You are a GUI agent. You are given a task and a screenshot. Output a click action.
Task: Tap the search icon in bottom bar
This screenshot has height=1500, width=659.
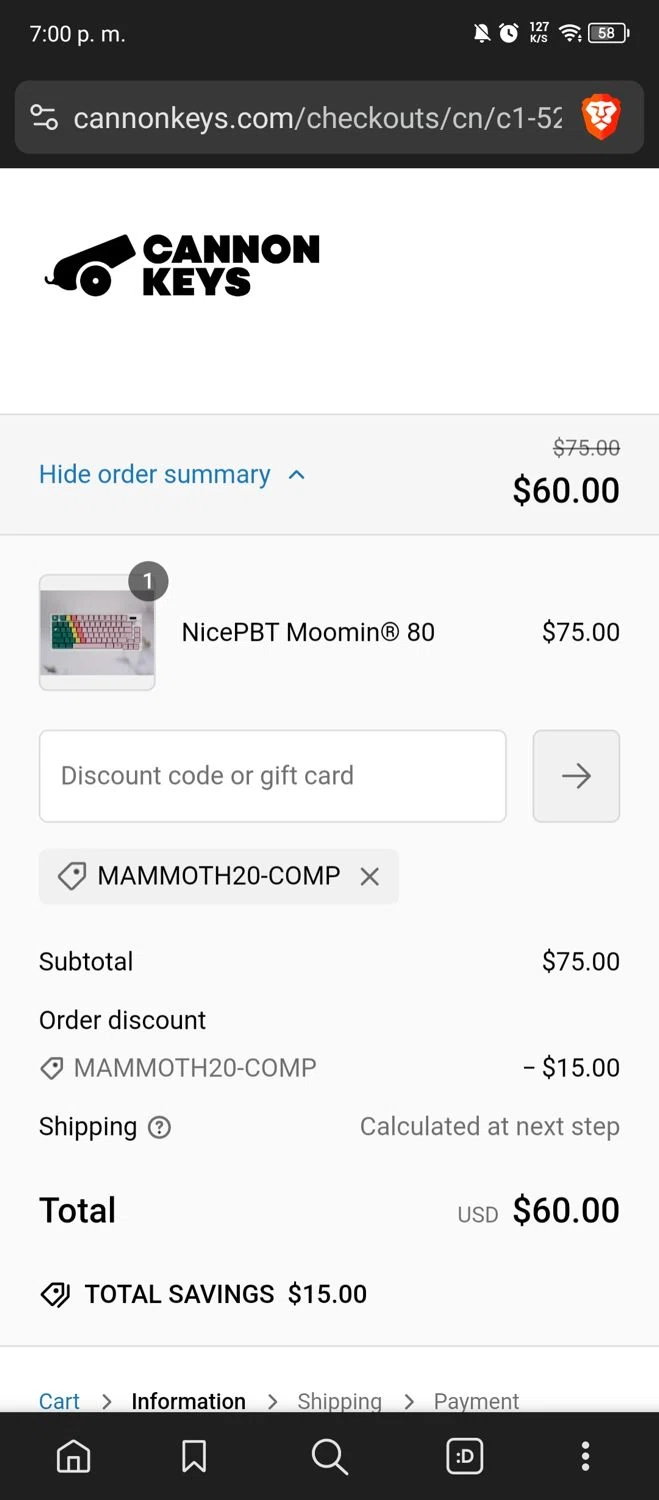329,1456
